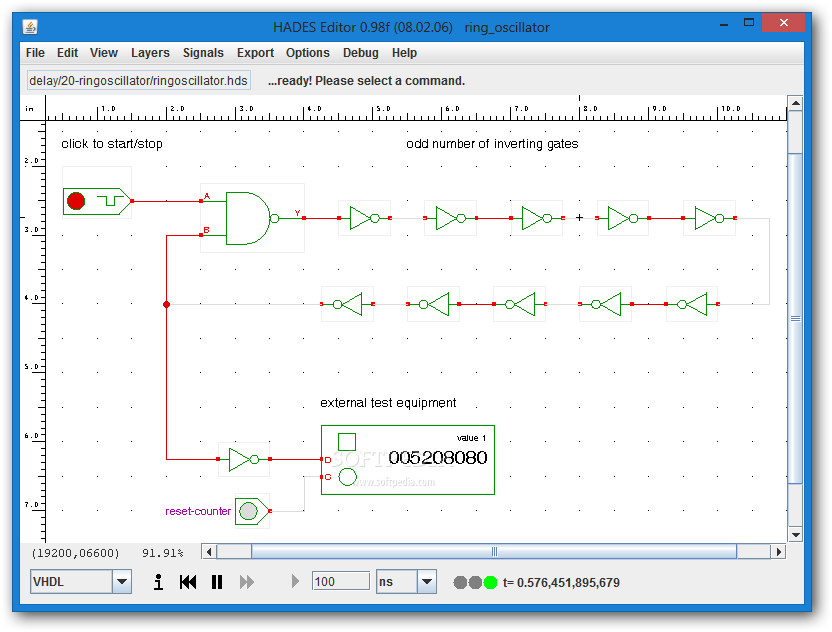Open the Debug menu

tap(361, 53)
